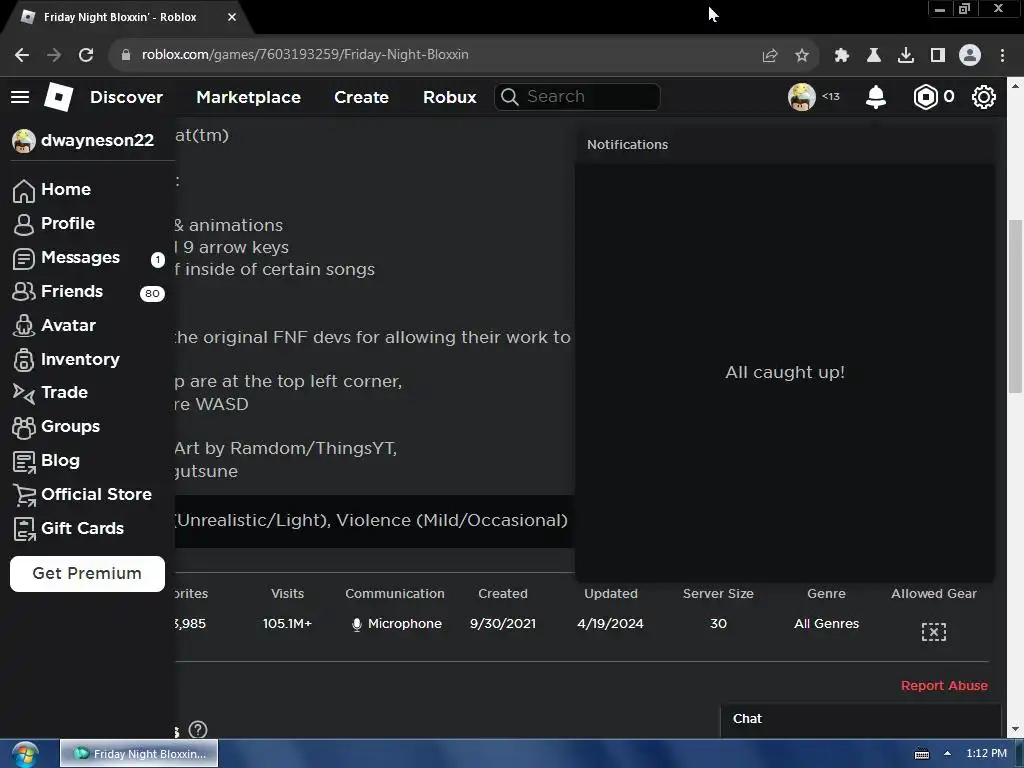Show hidden system tray icons arrow

(947, 754)
